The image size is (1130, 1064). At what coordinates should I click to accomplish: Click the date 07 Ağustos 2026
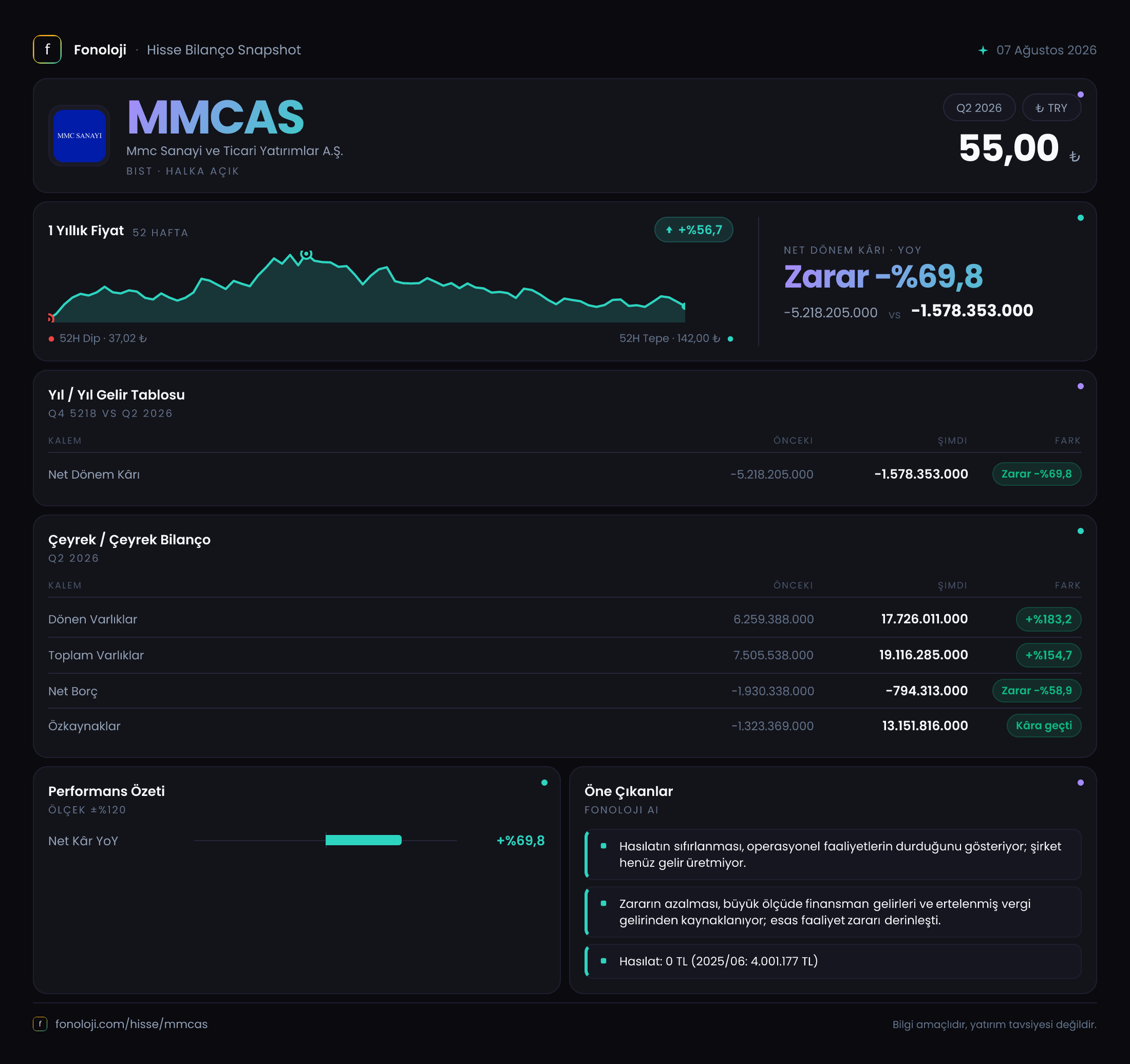1046,51
